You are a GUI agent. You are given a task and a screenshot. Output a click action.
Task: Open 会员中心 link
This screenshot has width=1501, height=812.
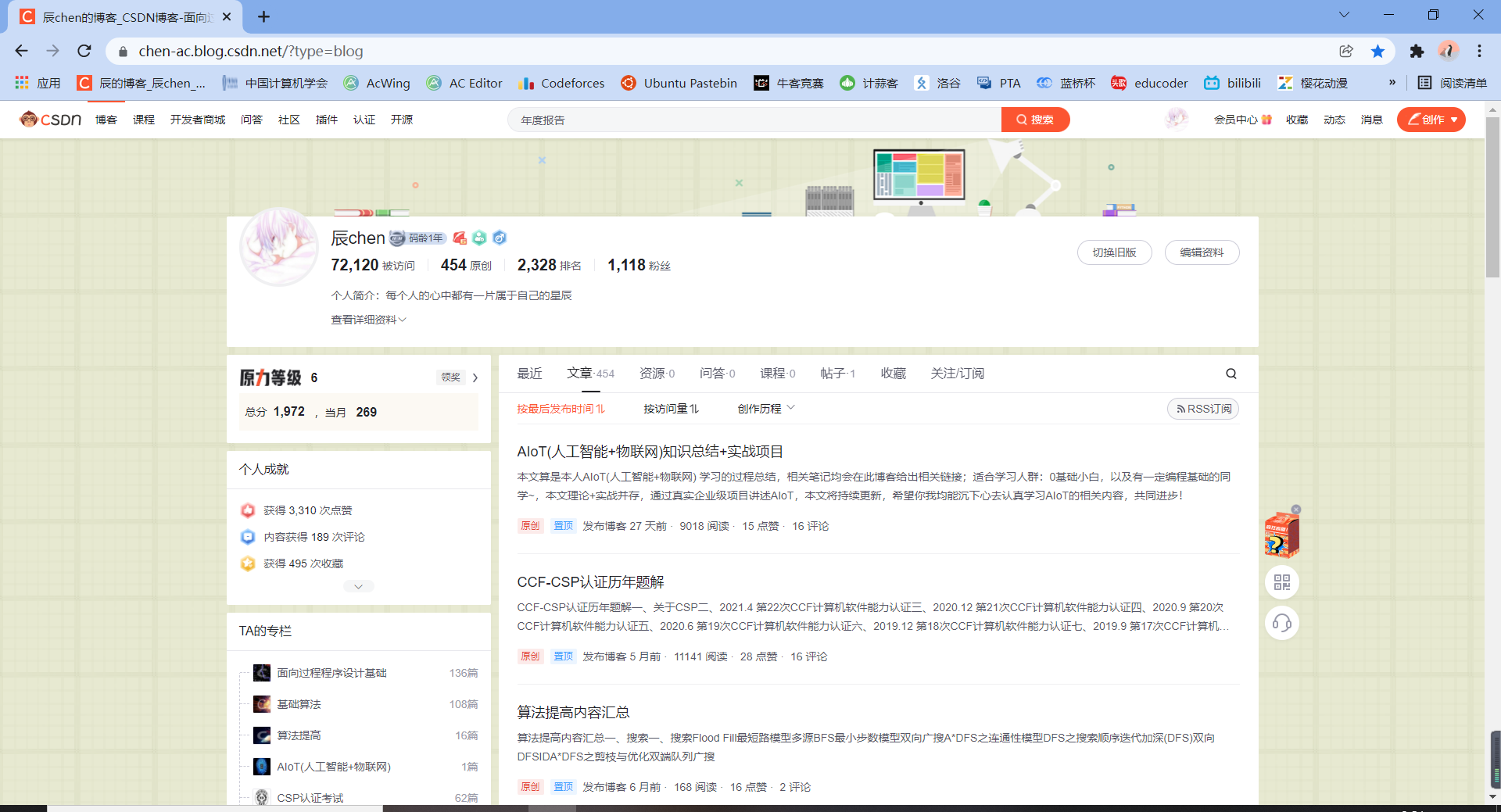[1242, 120]
